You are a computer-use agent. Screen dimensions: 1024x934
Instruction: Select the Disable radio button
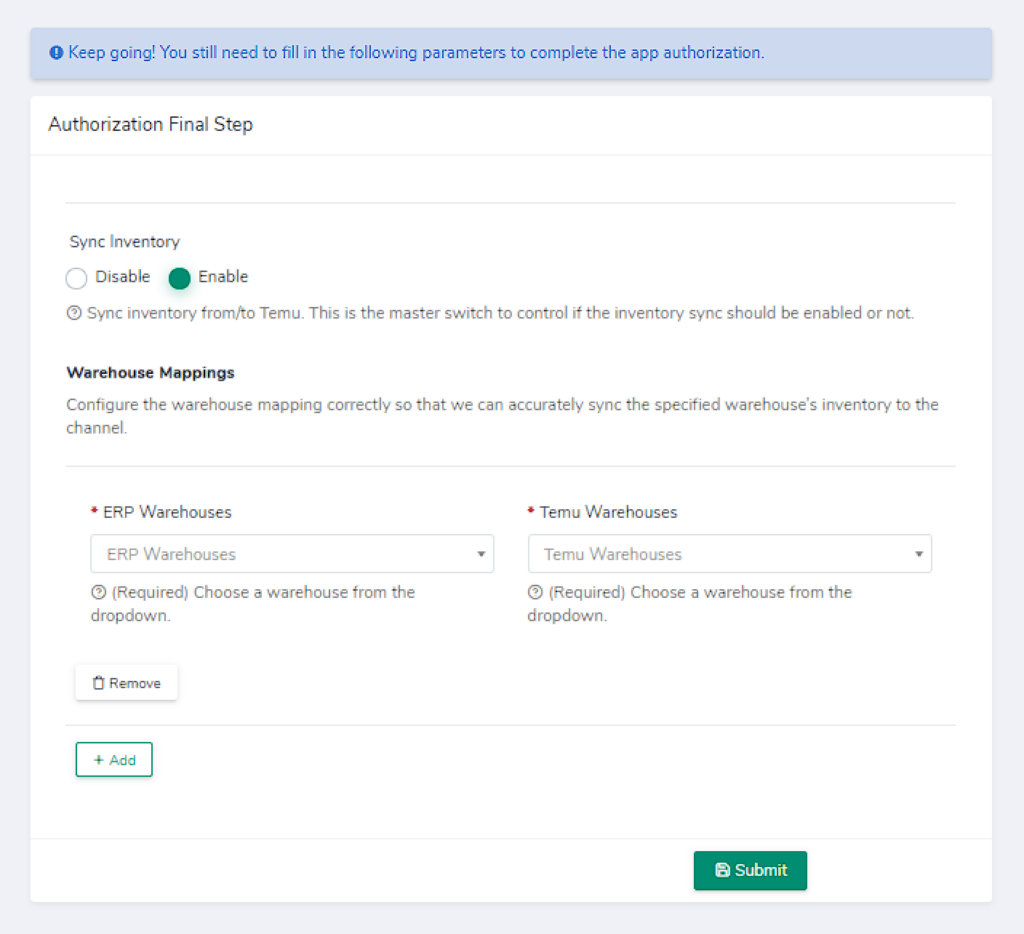[76, 278]
